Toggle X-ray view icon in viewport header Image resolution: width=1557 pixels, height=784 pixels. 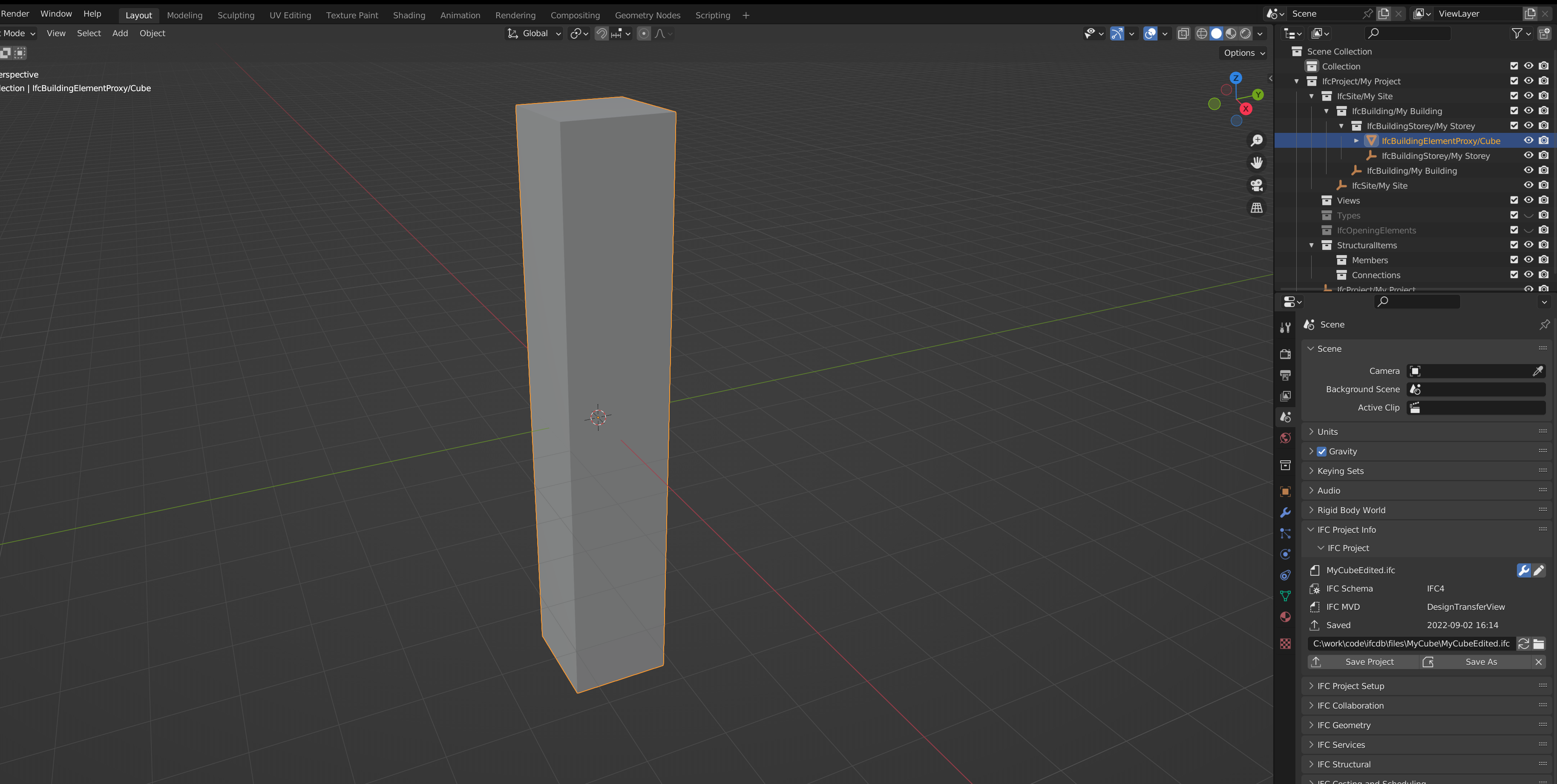(1183, 33)
